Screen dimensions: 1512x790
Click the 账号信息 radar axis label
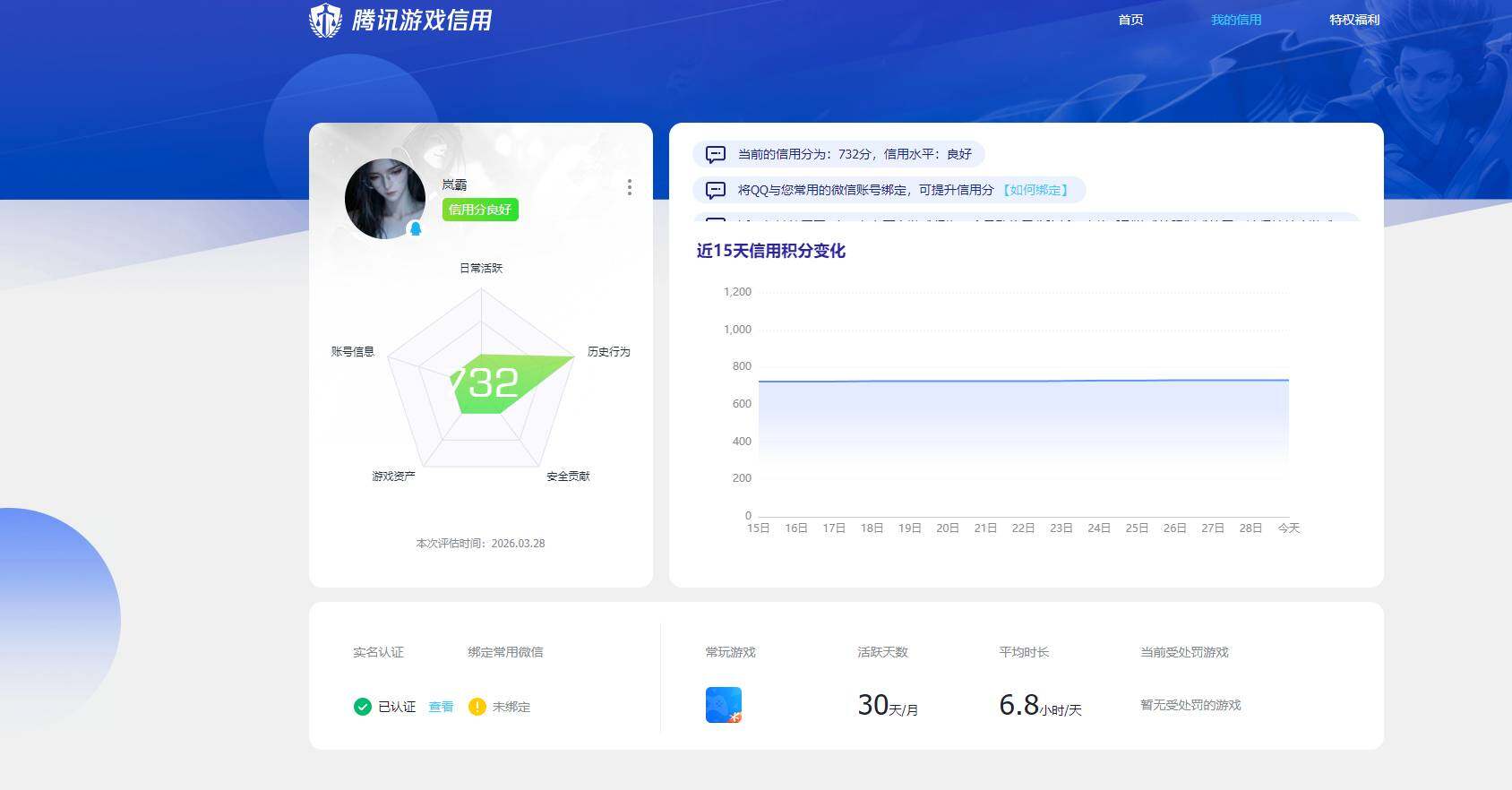pyautogui.click(x=353, y=351)
